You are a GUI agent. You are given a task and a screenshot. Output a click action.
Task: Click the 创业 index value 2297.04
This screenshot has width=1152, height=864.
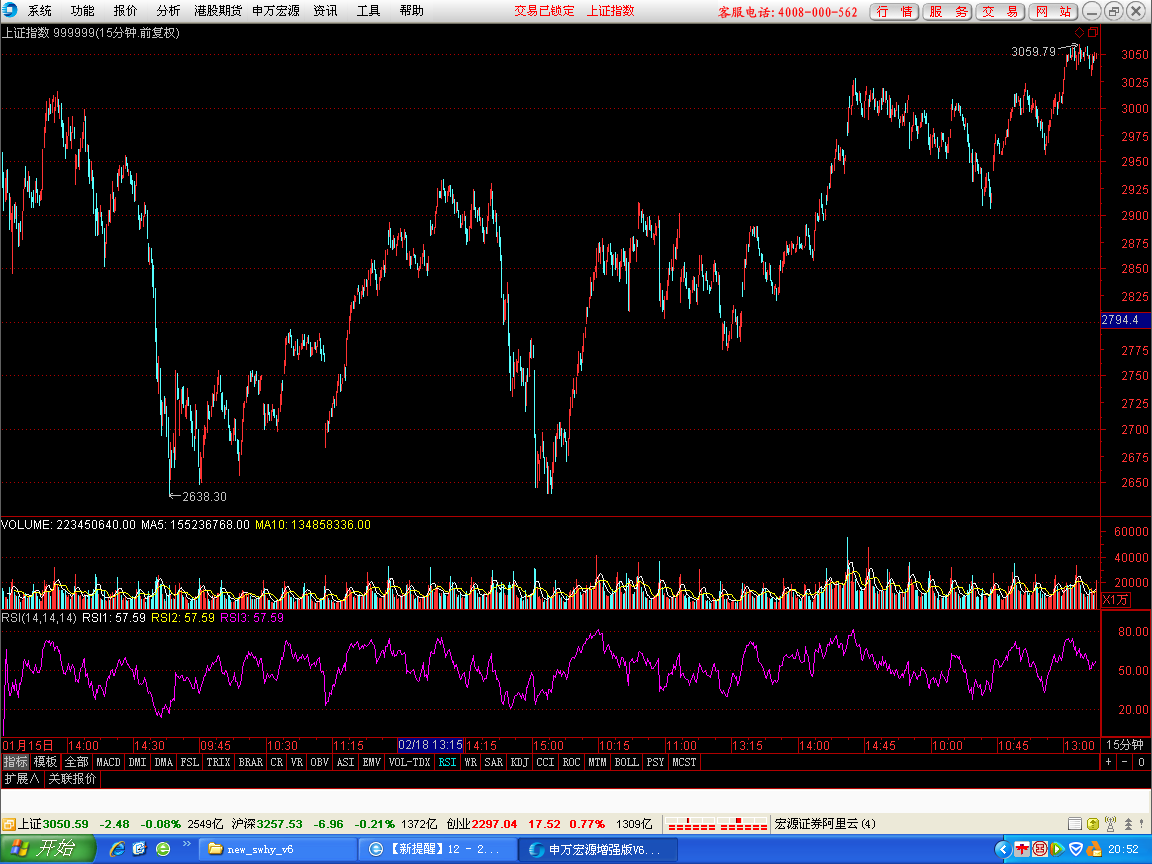(494, 824)
